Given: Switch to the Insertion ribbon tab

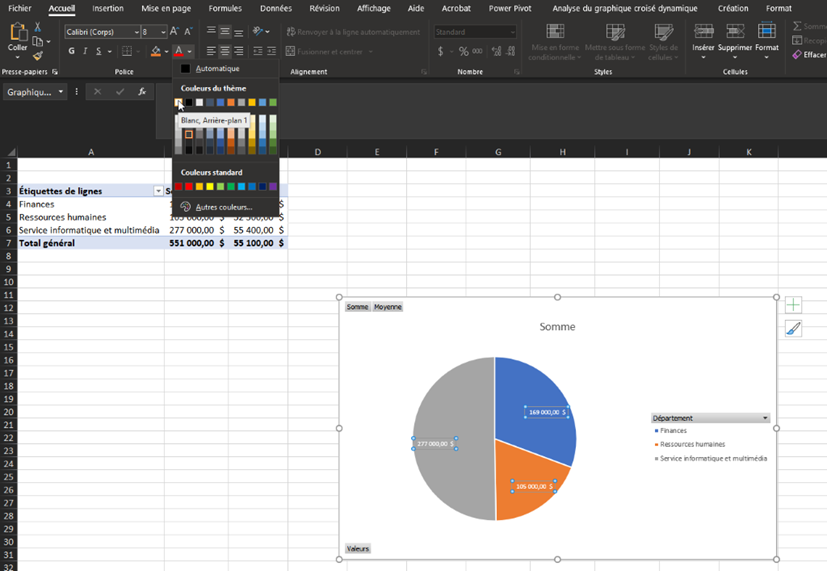Looking at the screenshot, I should [108, 8].
